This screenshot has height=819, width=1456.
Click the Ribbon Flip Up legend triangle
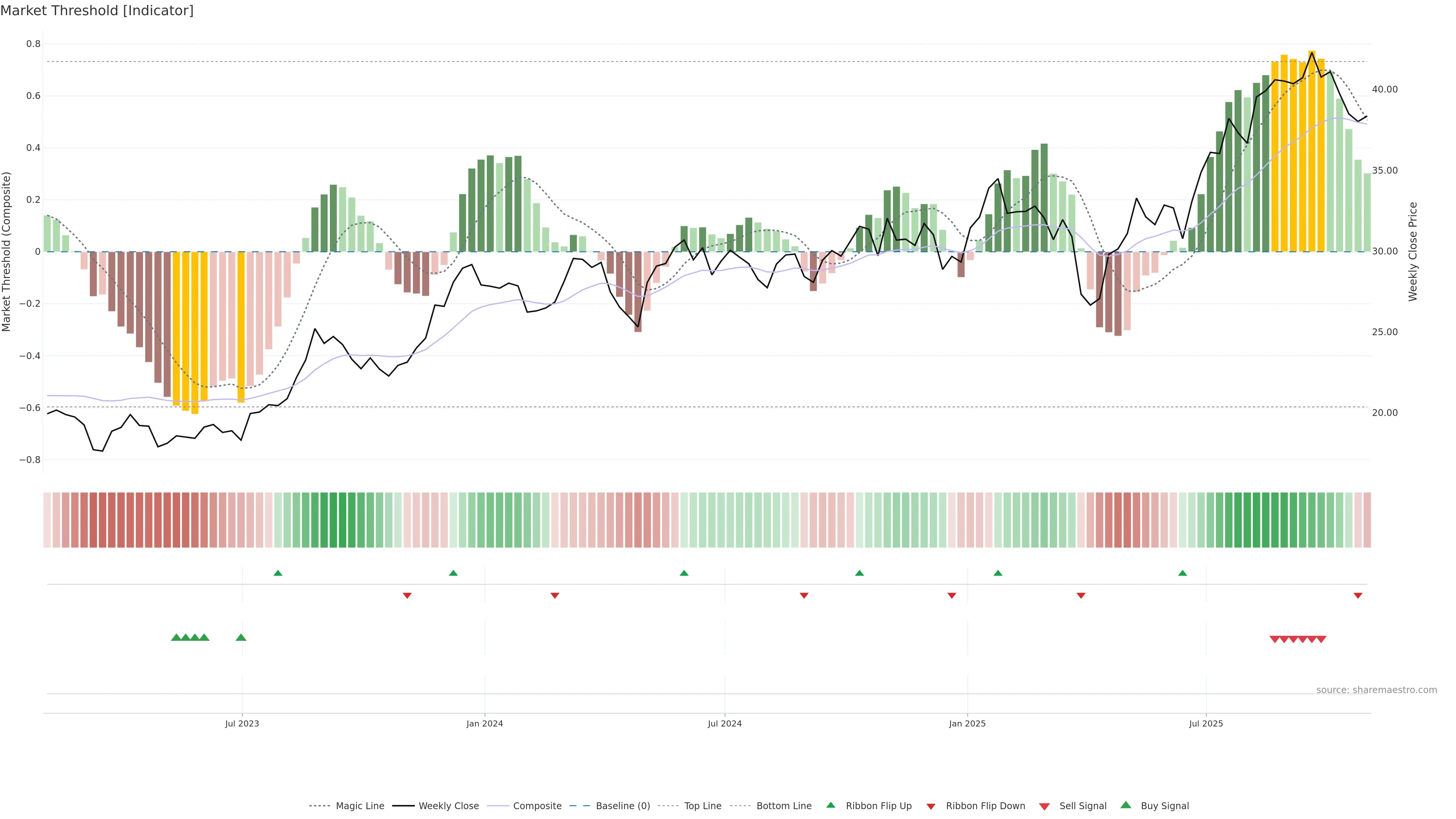(x=830, y=805)
